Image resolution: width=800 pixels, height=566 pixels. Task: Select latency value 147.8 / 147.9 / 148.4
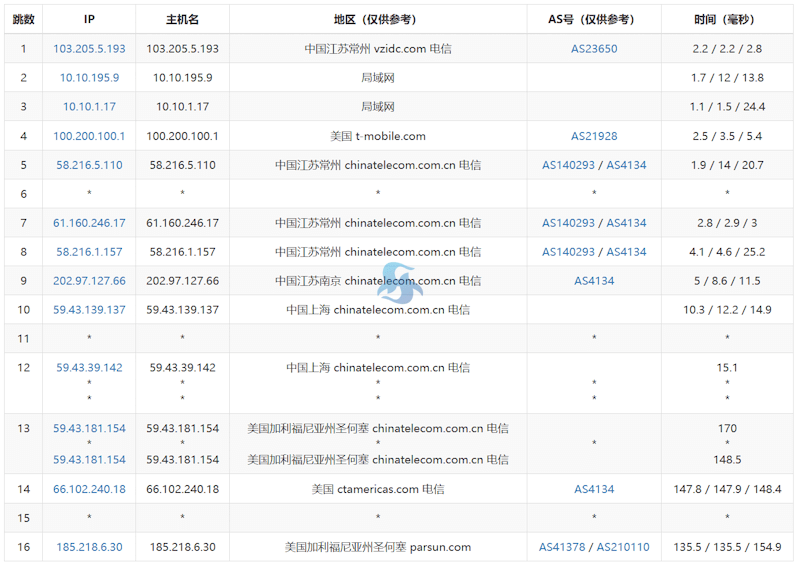pos(727,489)
